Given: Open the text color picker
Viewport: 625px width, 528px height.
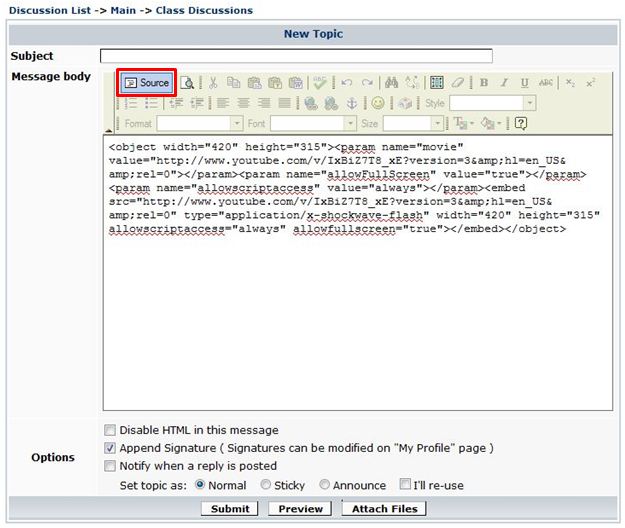Looking at the screenshot, I should pyautogui.click(x=464, y=124).
